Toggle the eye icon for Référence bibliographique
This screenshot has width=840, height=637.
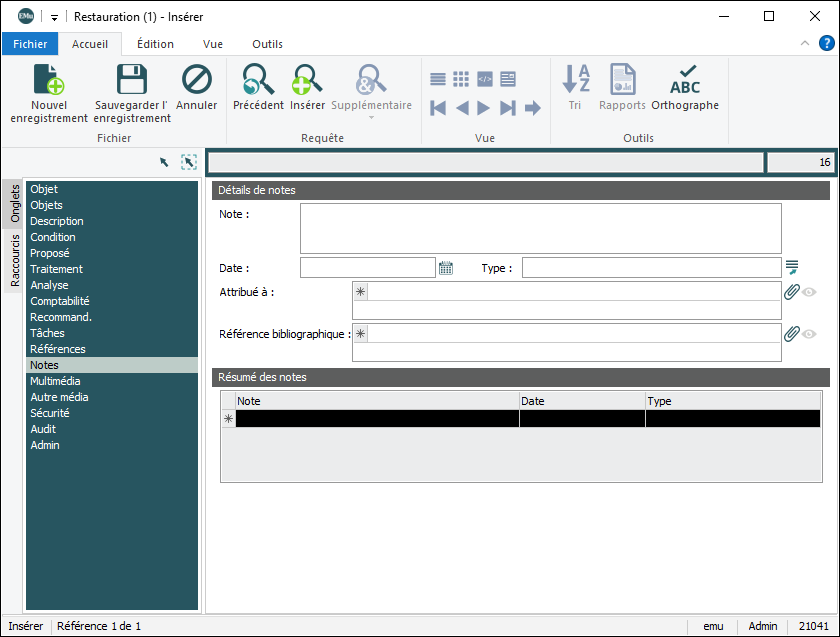(809, 334)
